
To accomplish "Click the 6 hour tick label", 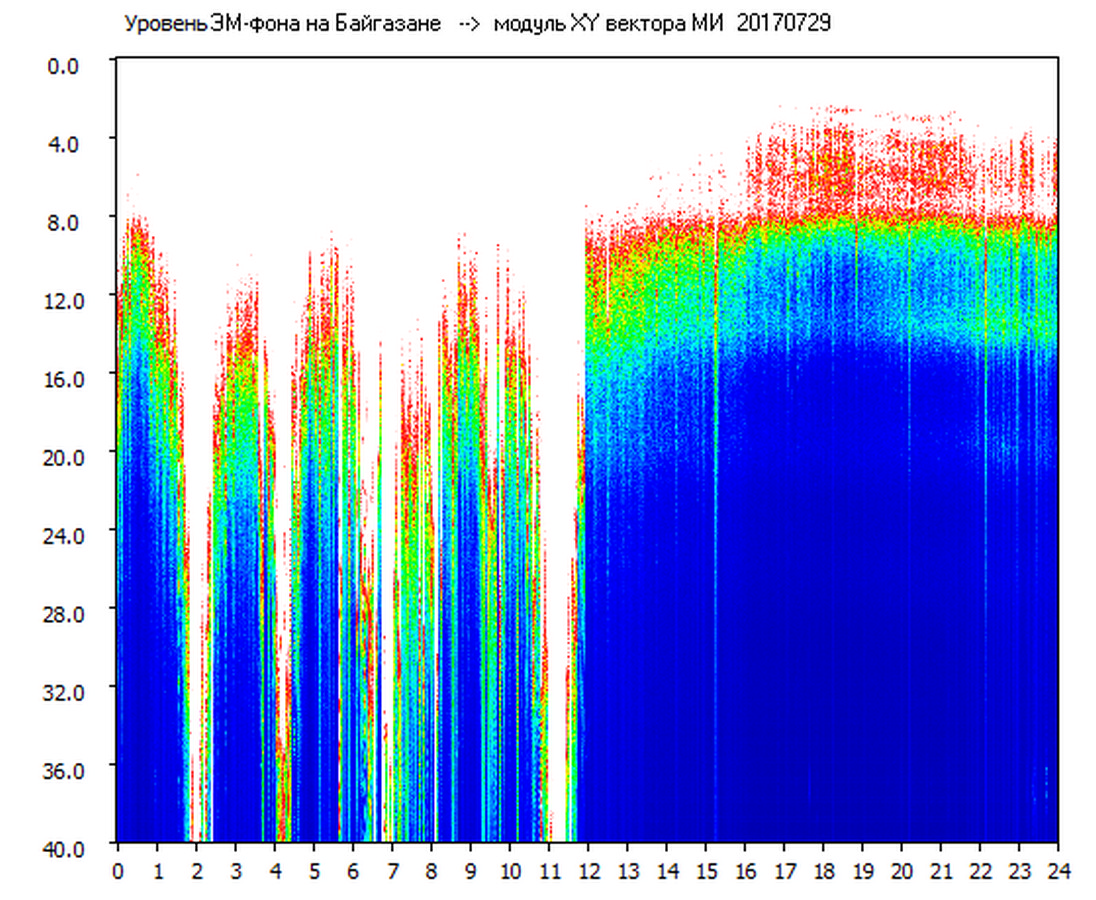I will pyautogui.click(x=353, y=870).
